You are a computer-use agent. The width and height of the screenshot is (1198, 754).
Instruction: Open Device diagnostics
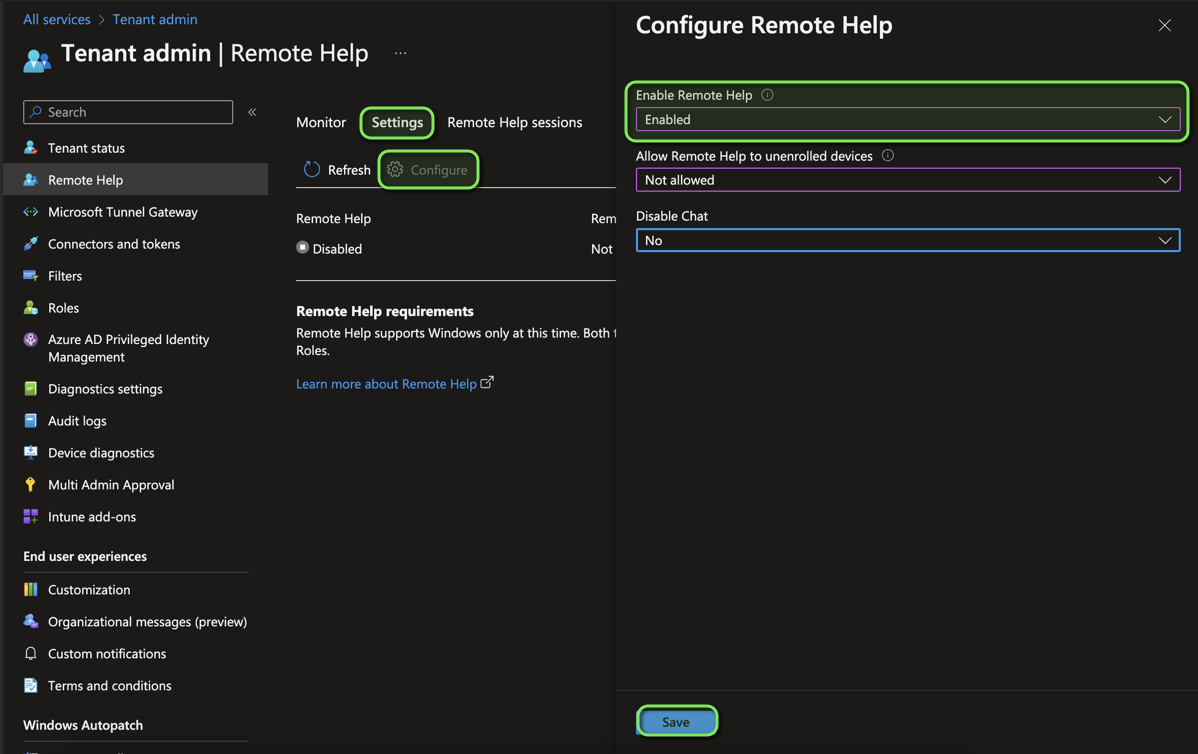[101, 452]
